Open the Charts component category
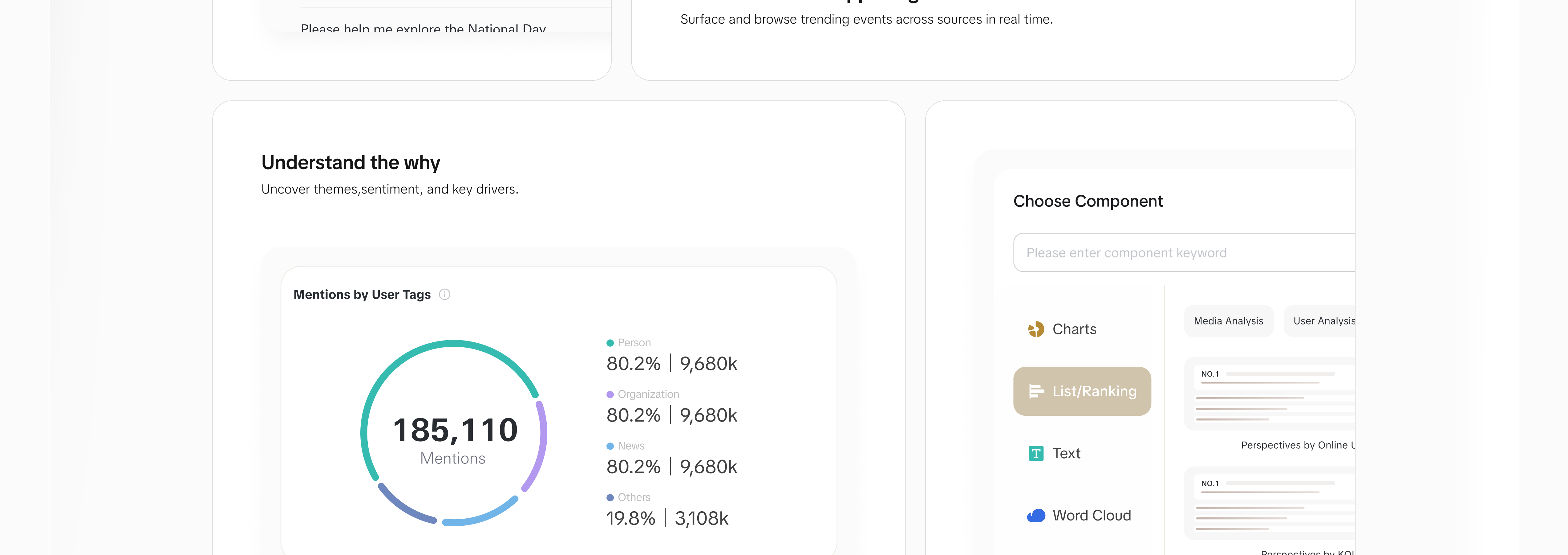 coord(1082,330)
